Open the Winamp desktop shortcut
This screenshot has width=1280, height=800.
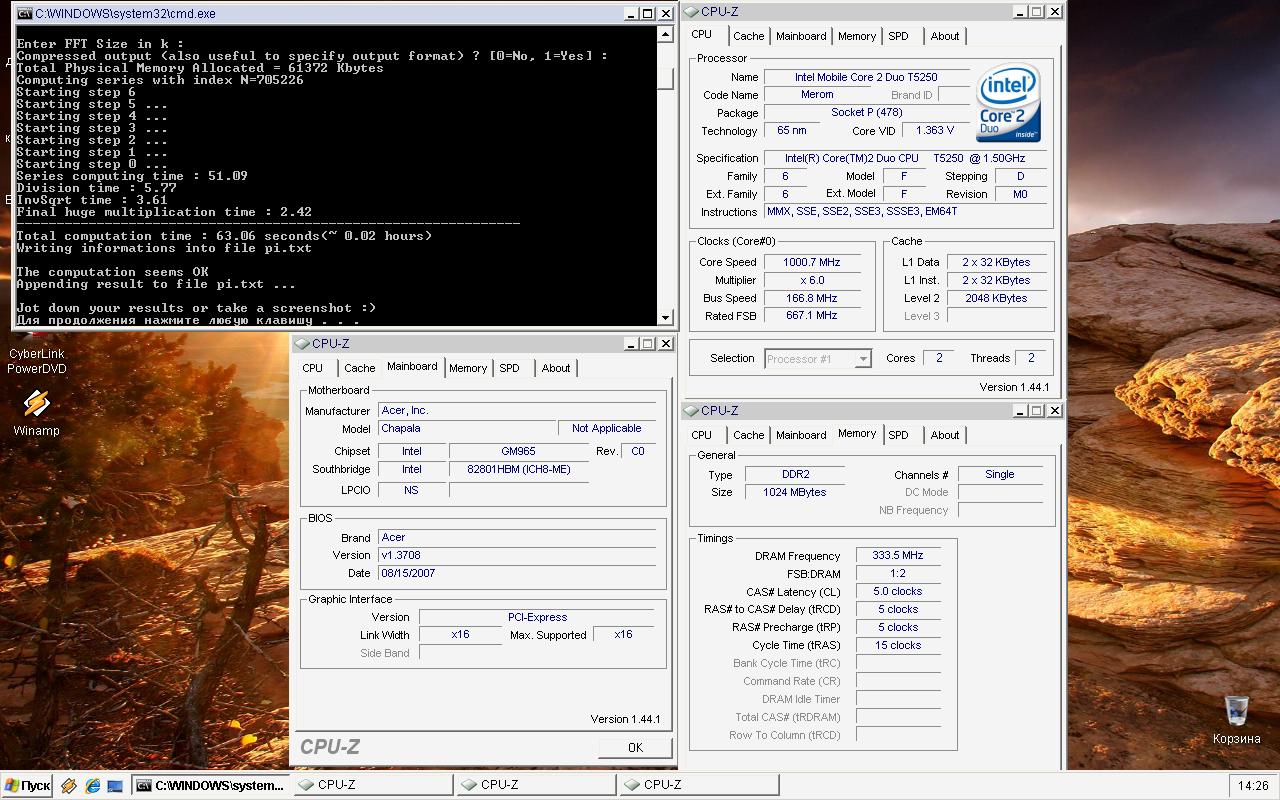pyautogui.click(x=36, y=411)
